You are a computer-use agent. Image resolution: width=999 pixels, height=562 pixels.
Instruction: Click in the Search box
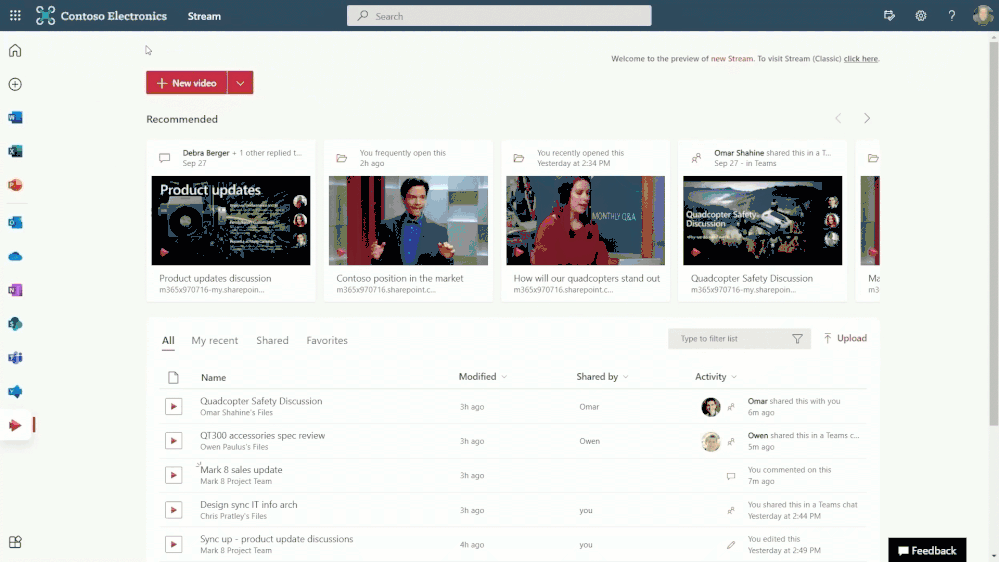pos(499,16)
